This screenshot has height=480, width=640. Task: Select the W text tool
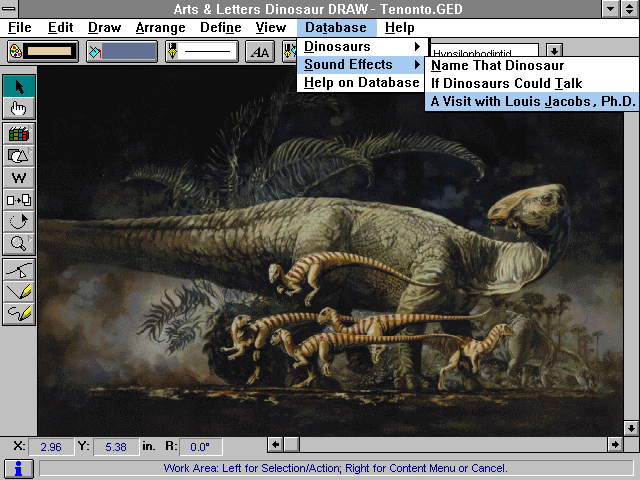19,178
